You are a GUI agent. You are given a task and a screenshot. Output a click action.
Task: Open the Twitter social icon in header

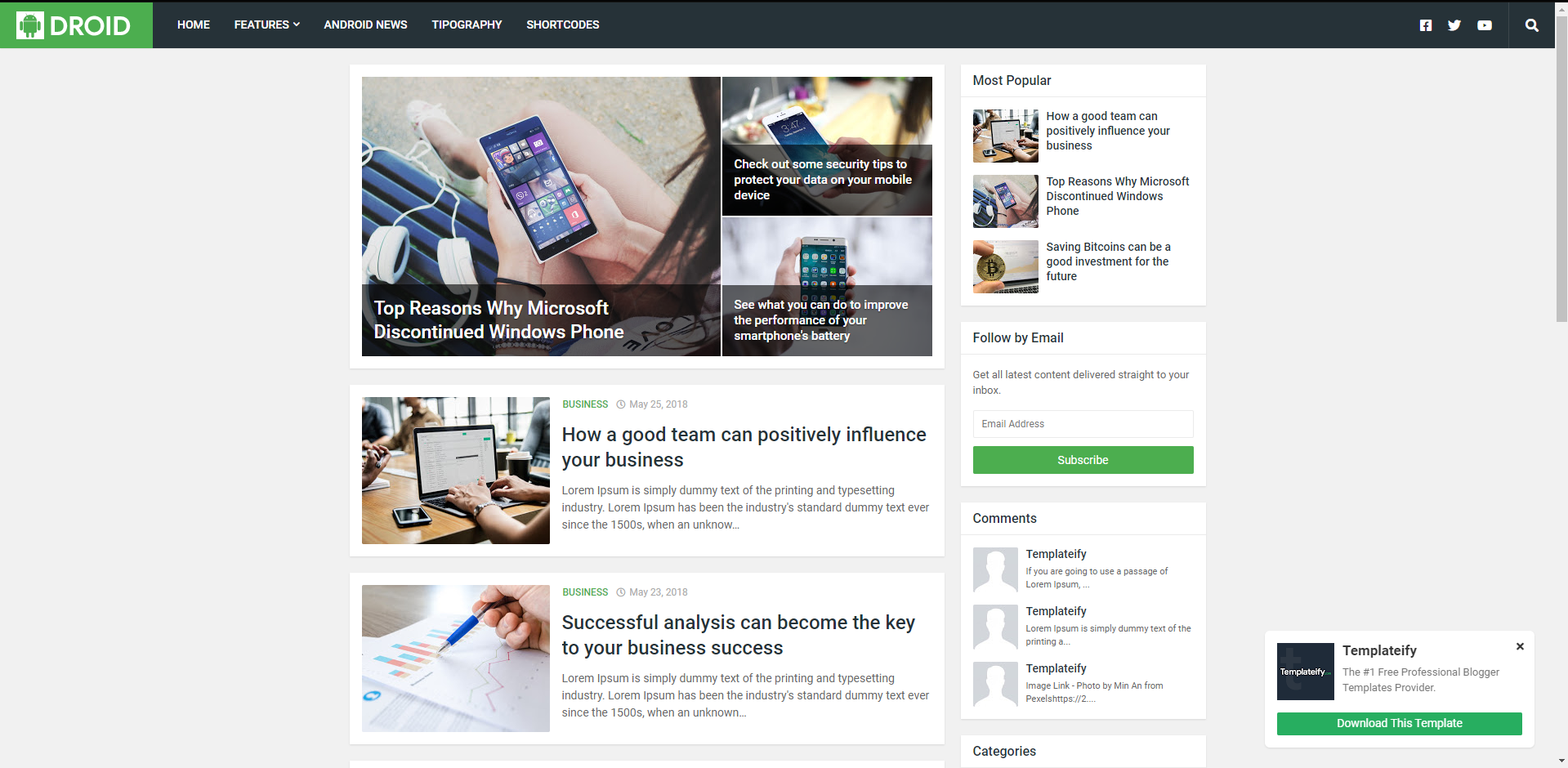tap(1454, 25)
